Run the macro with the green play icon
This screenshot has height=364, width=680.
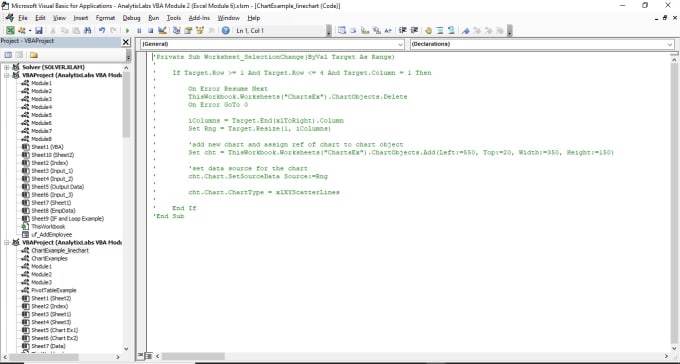click(127, 30)
